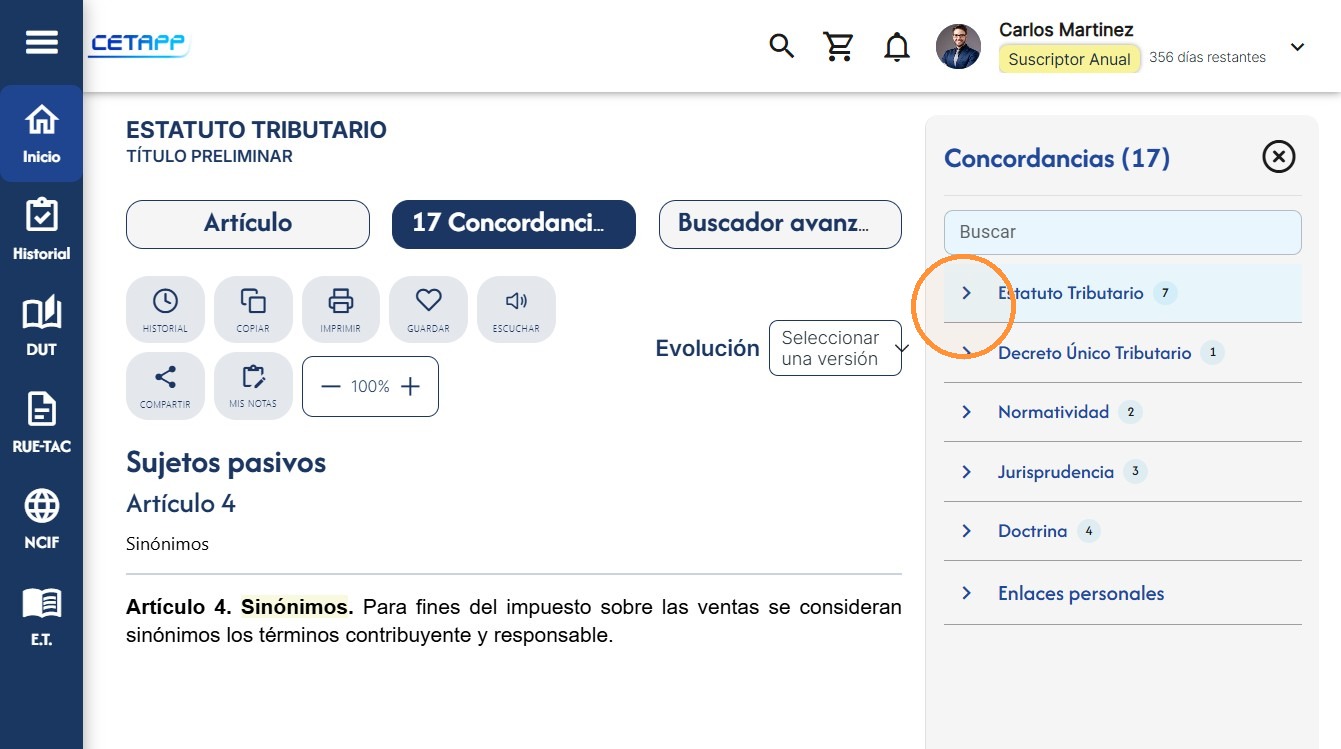Click the Imprimir printer button
Viewport: 1341px width, 749px height.
341,309
